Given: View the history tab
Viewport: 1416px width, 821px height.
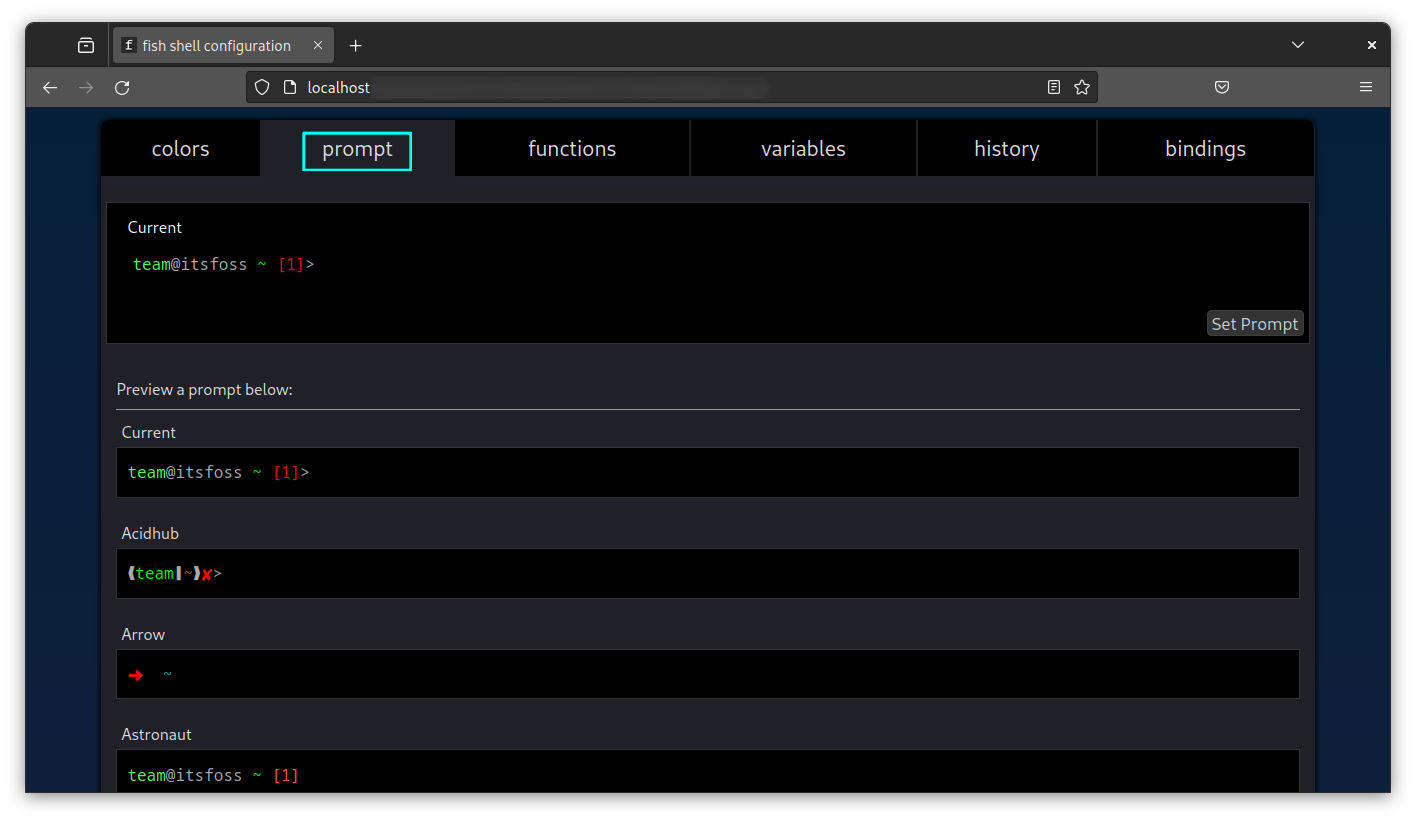Looking at the screenshot, I should pyautogui.click(x=1006, y=148).
